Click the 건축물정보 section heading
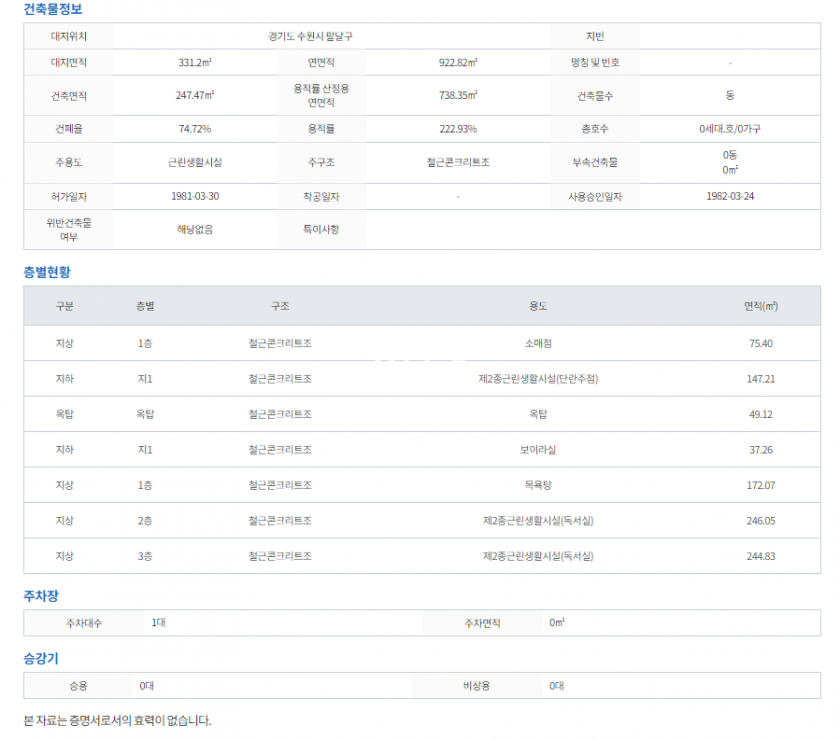The width and height of the screenshot is (840, 740). (x=53, y=9)
